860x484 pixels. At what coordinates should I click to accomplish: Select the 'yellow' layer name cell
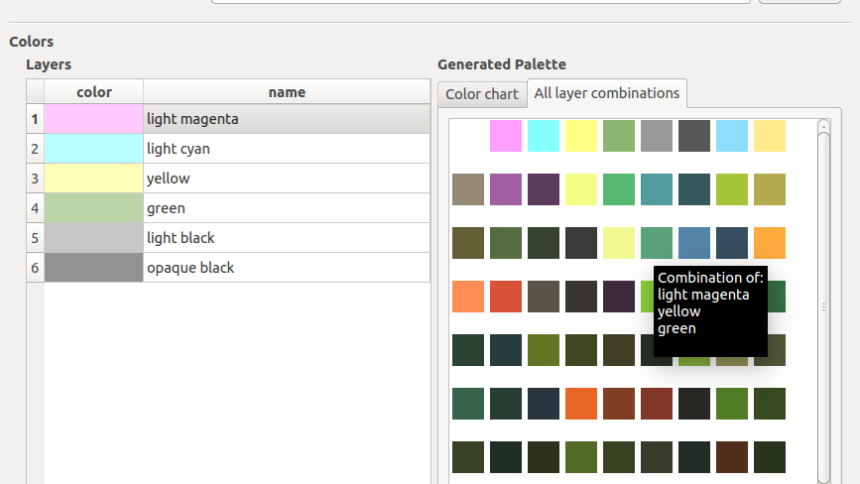[x=287, y=178]
